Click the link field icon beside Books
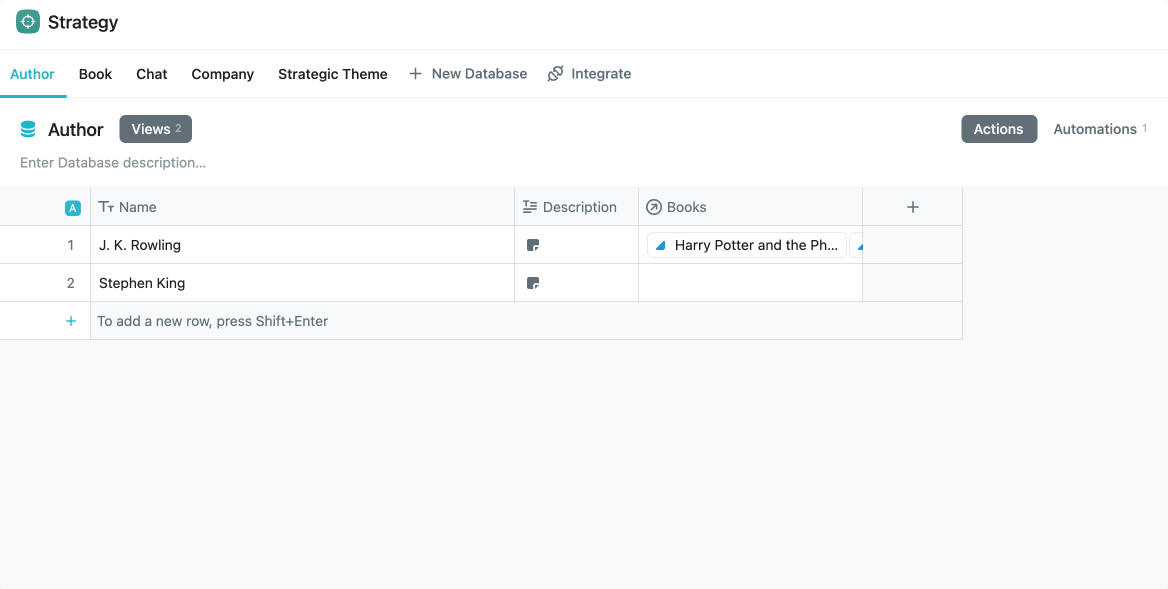This screenshot has width=1168, height=589. pos(654,206)
